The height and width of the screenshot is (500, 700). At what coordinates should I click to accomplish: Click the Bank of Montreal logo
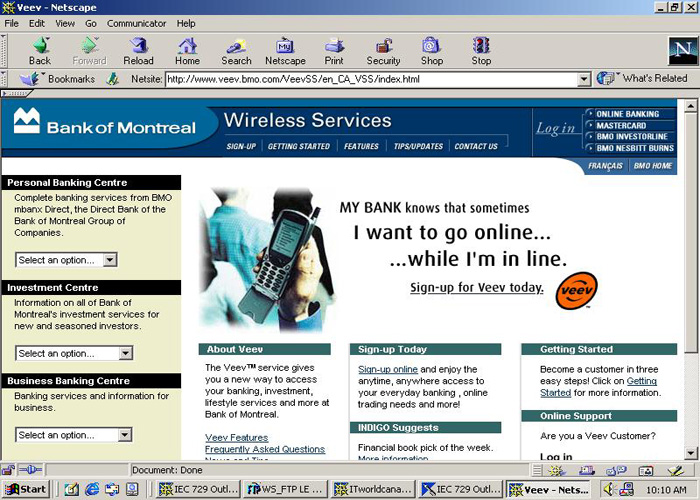(104, 122)
